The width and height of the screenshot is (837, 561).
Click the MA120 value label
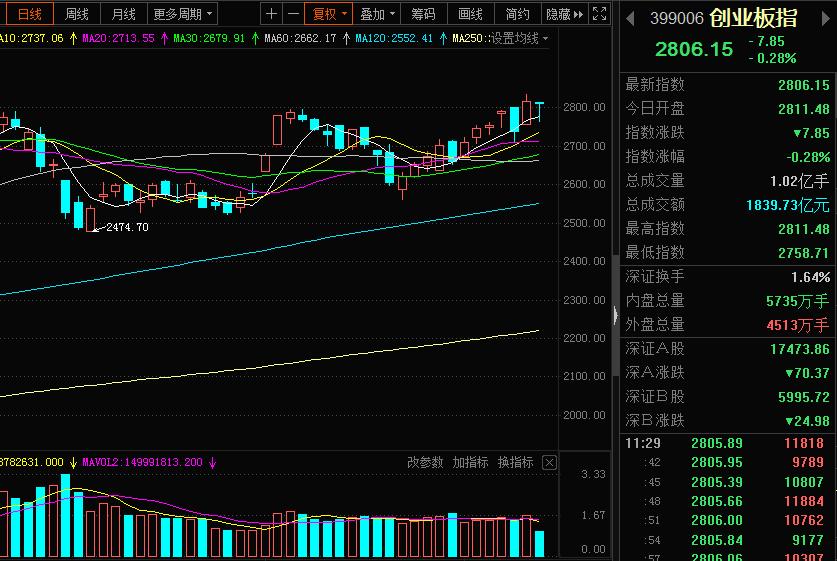(x=394, y=38)
